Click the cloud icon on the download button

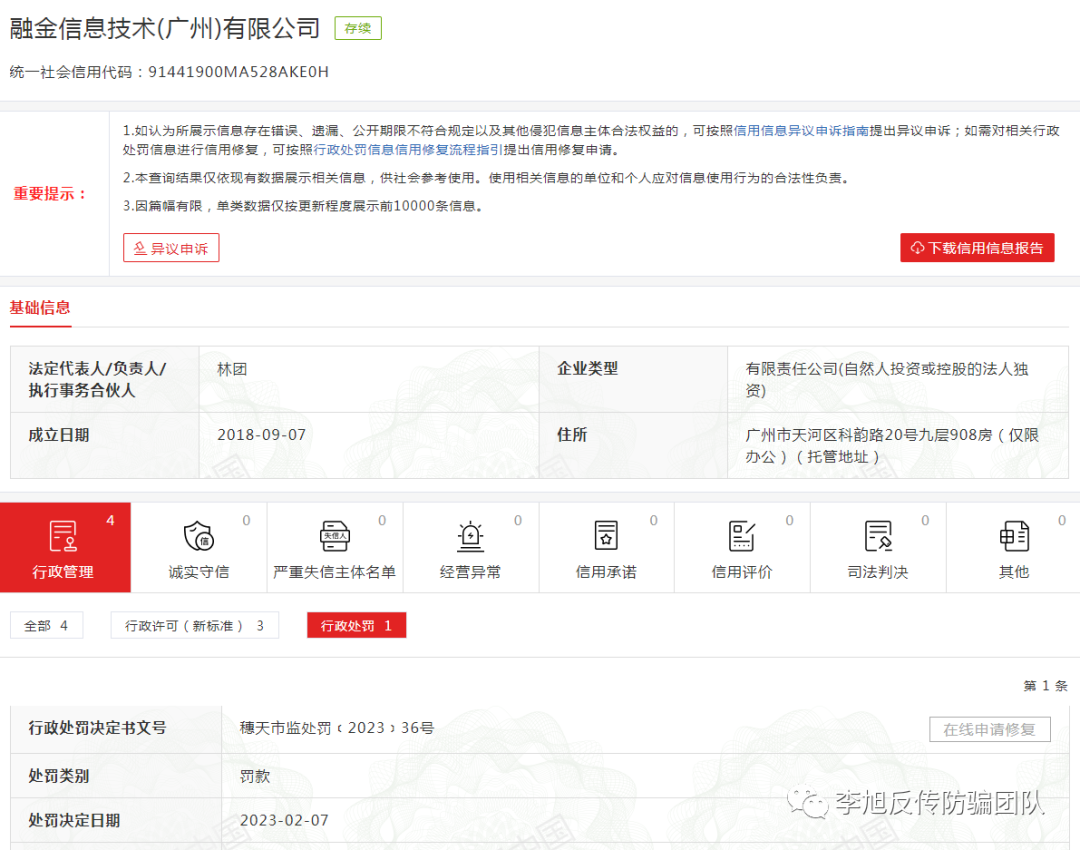pos(917,248)
